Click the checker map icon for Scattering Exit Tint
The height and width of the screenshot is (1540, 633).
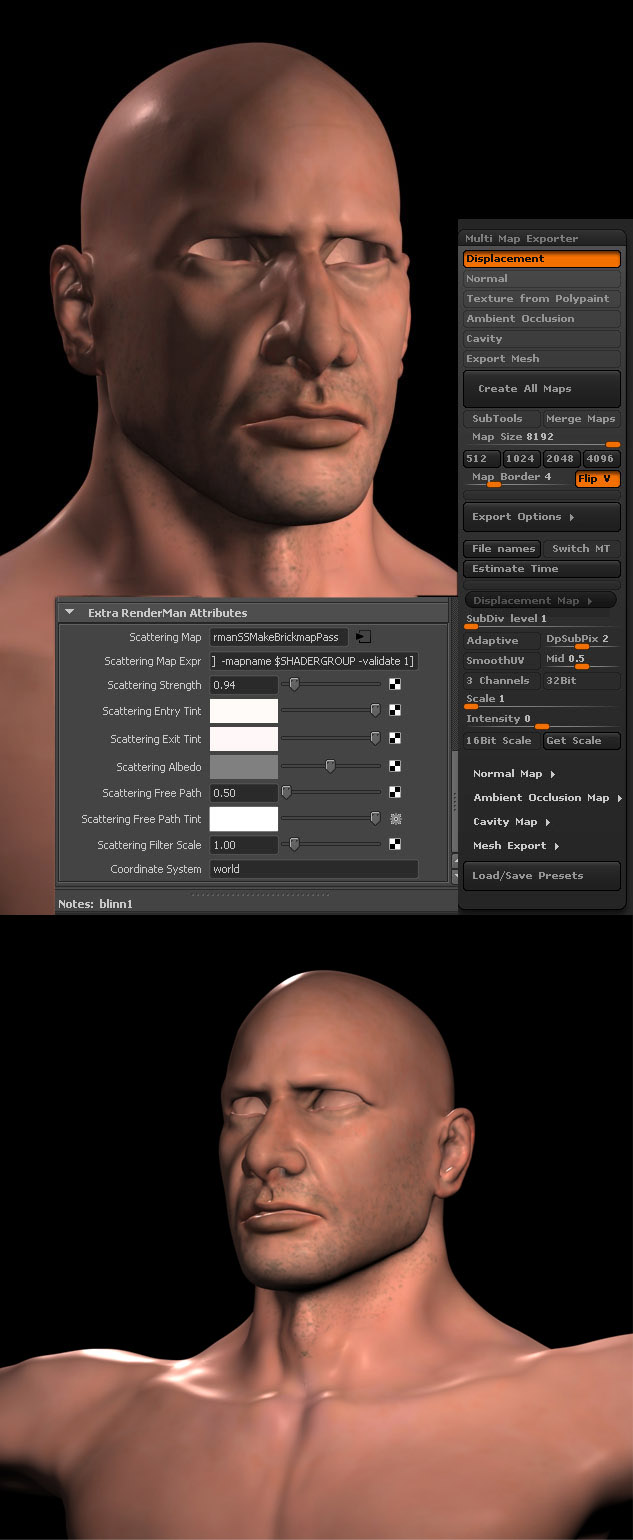pos(395,739)
